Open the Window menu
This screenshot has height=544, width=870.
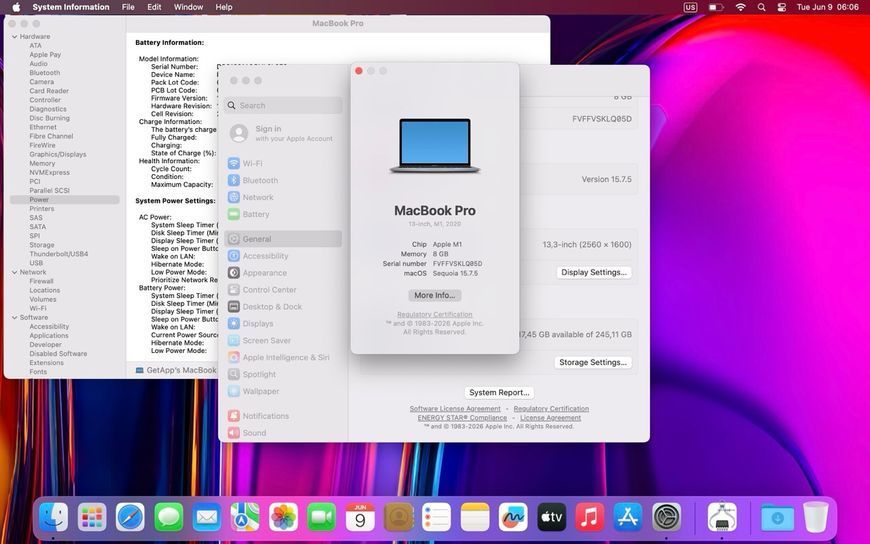coord(188,7)
